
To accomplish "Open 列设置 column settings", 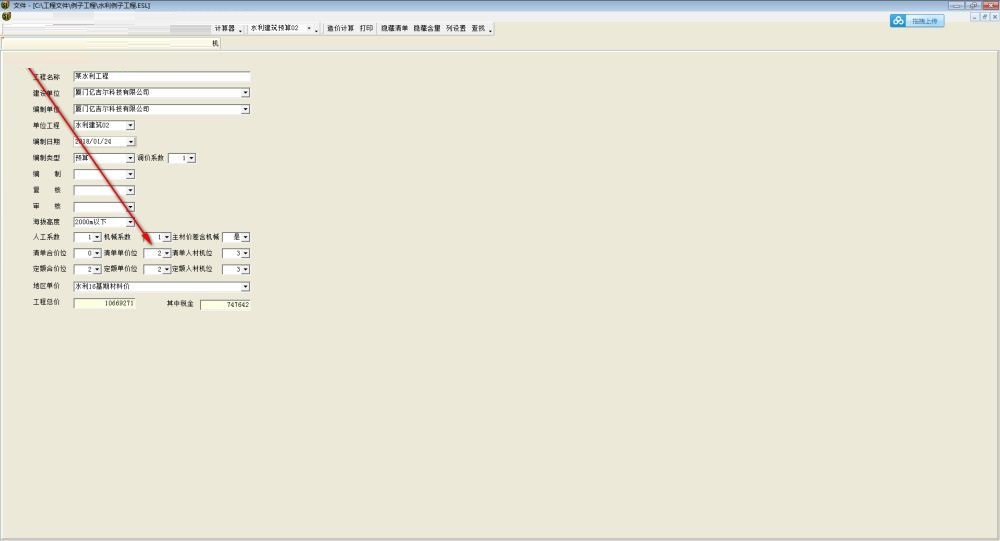I will point(456,29).
